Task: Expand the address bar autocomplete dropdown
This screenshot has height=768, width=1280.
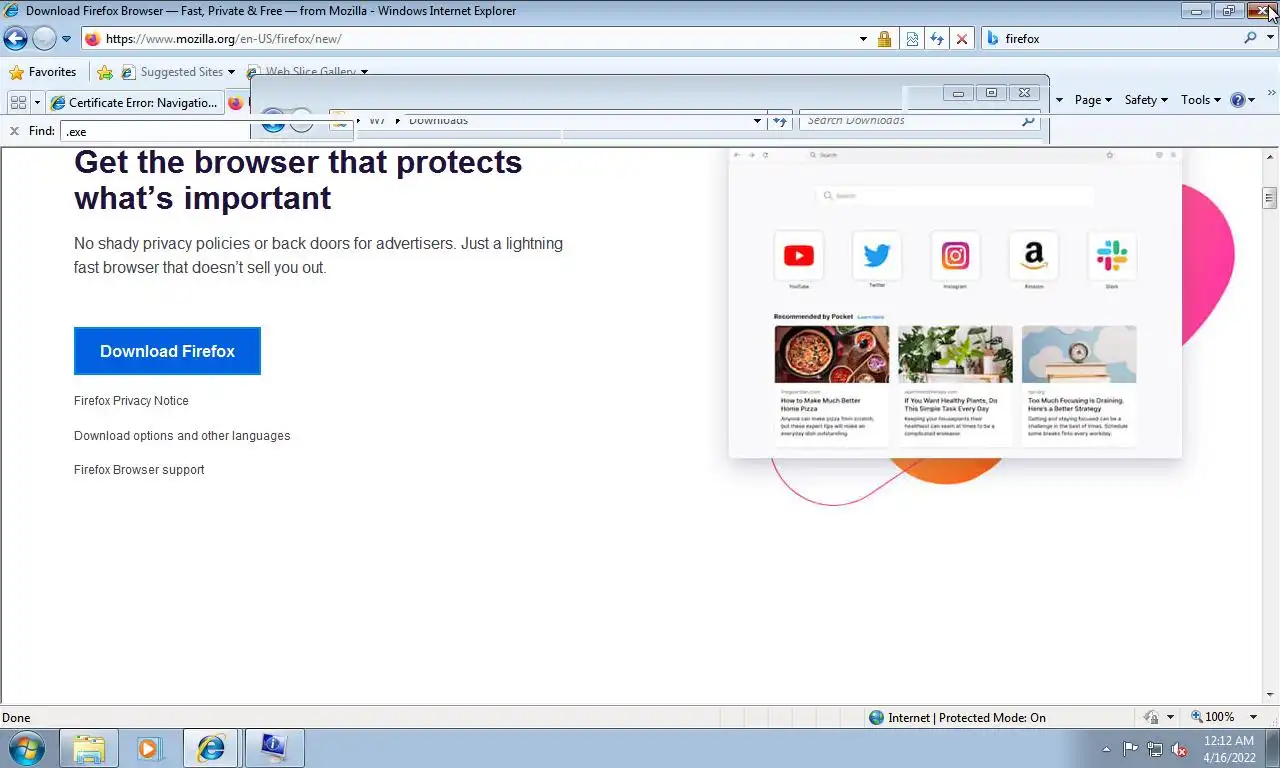Action: (x=863, y=39)
